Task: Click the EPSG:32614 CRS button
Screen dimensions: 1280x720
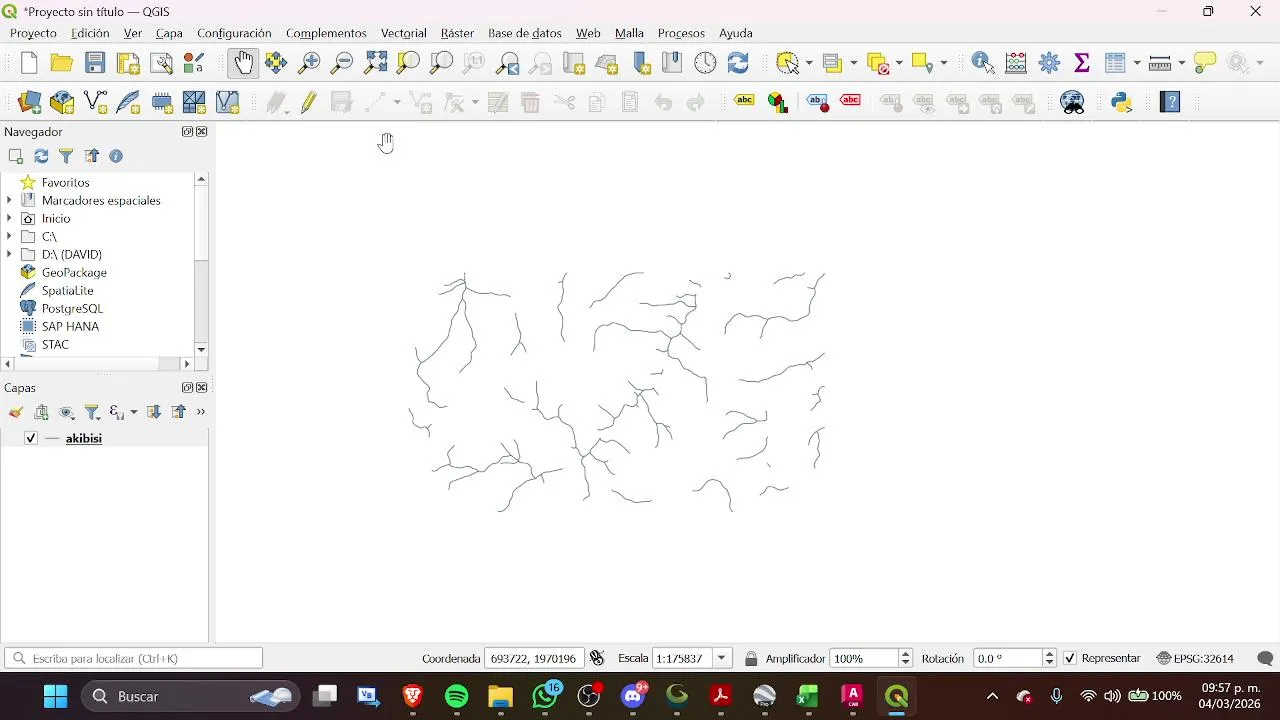Action: (x=1195, y=658)
